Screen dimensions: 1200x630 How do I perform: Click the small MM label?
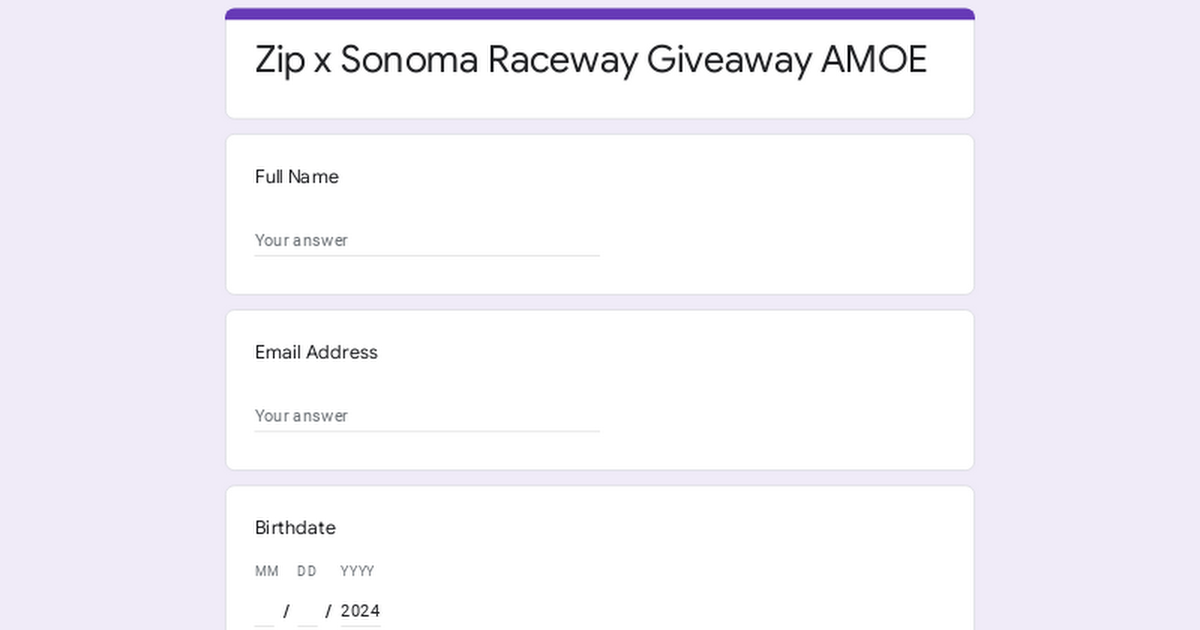click(266, 571)
